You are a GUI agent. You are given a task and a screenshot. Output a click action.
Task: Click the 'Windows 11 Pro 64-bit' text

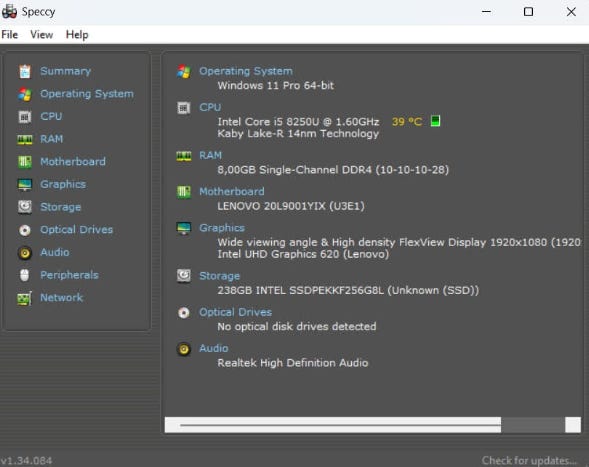(276, 86)
